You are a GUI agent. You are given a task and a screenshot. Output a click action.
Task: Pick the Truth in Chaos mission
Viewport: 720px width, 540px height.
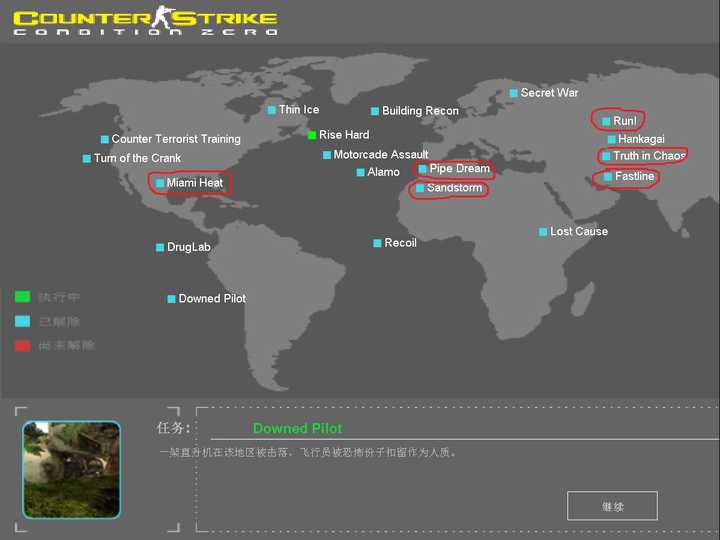[x=644, y=156]
